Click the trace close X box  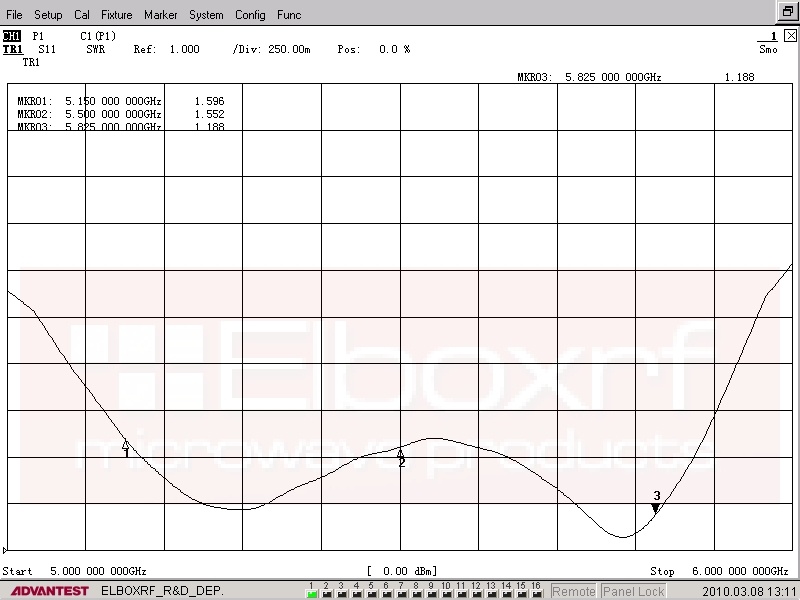click(x=790, y=35)
